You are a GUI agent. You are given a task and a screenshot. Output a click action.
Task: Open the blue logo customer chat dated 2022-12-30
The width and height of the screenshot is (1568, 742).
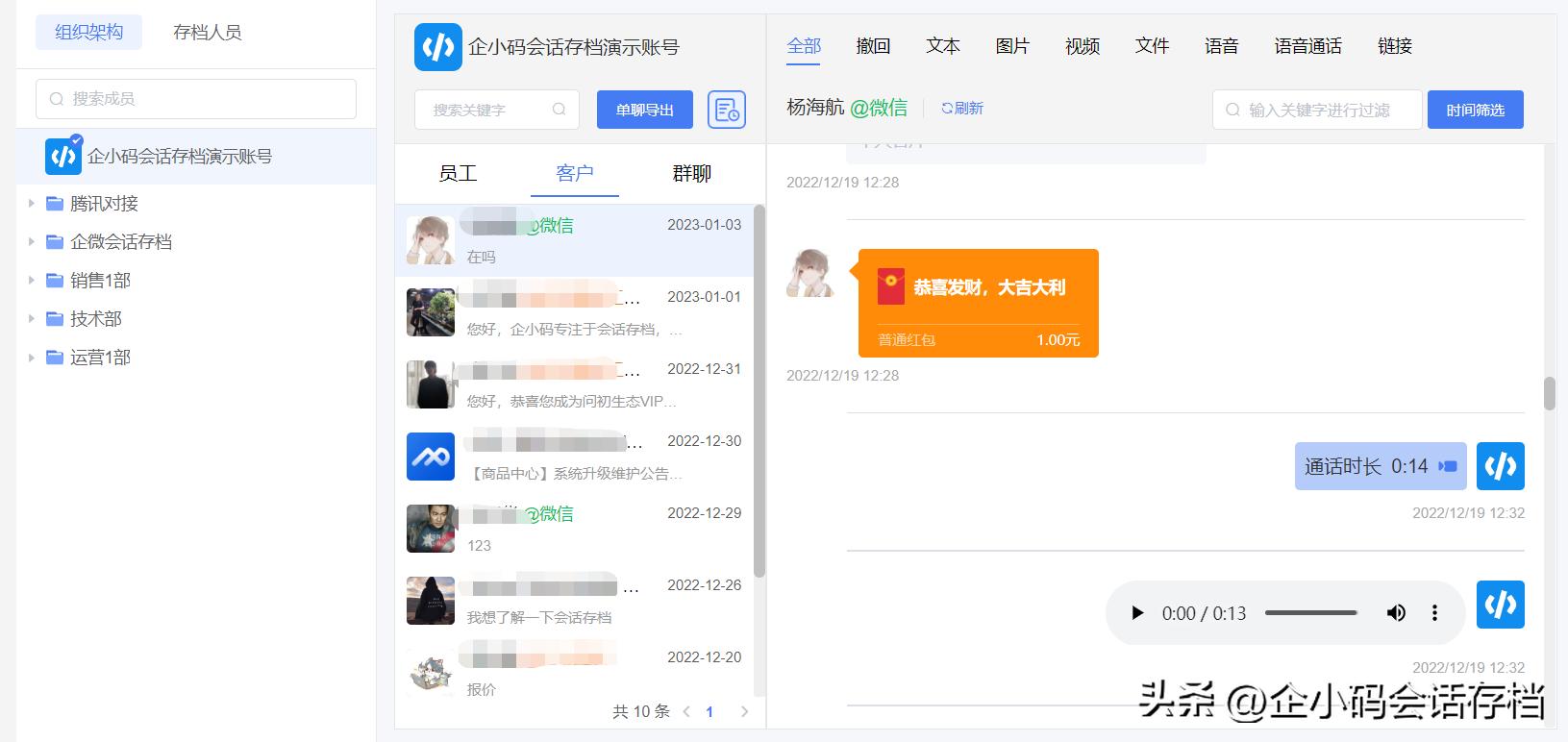coord(574,458)
